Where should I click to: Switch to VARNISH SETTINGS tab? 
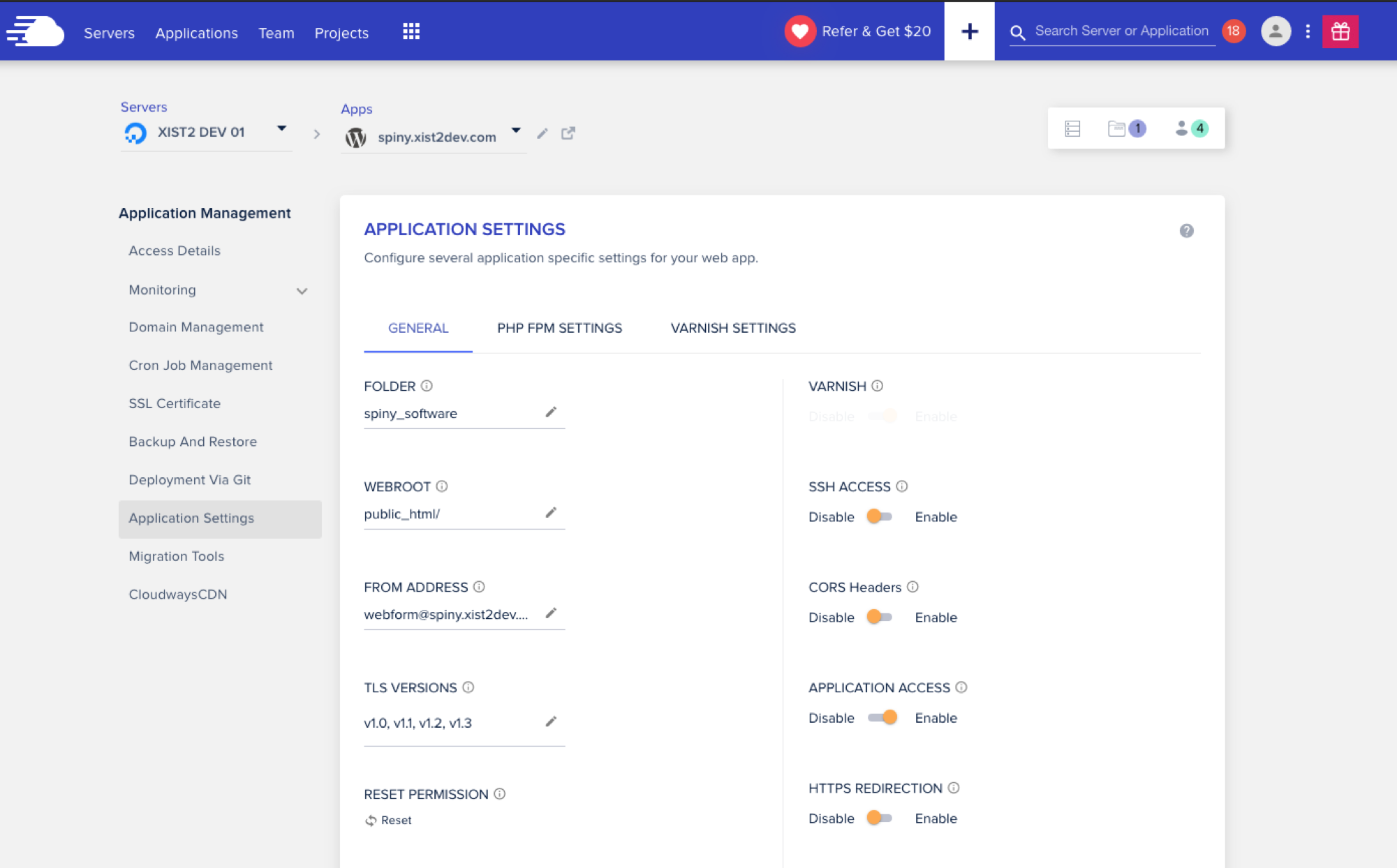[x=733, y=328]
